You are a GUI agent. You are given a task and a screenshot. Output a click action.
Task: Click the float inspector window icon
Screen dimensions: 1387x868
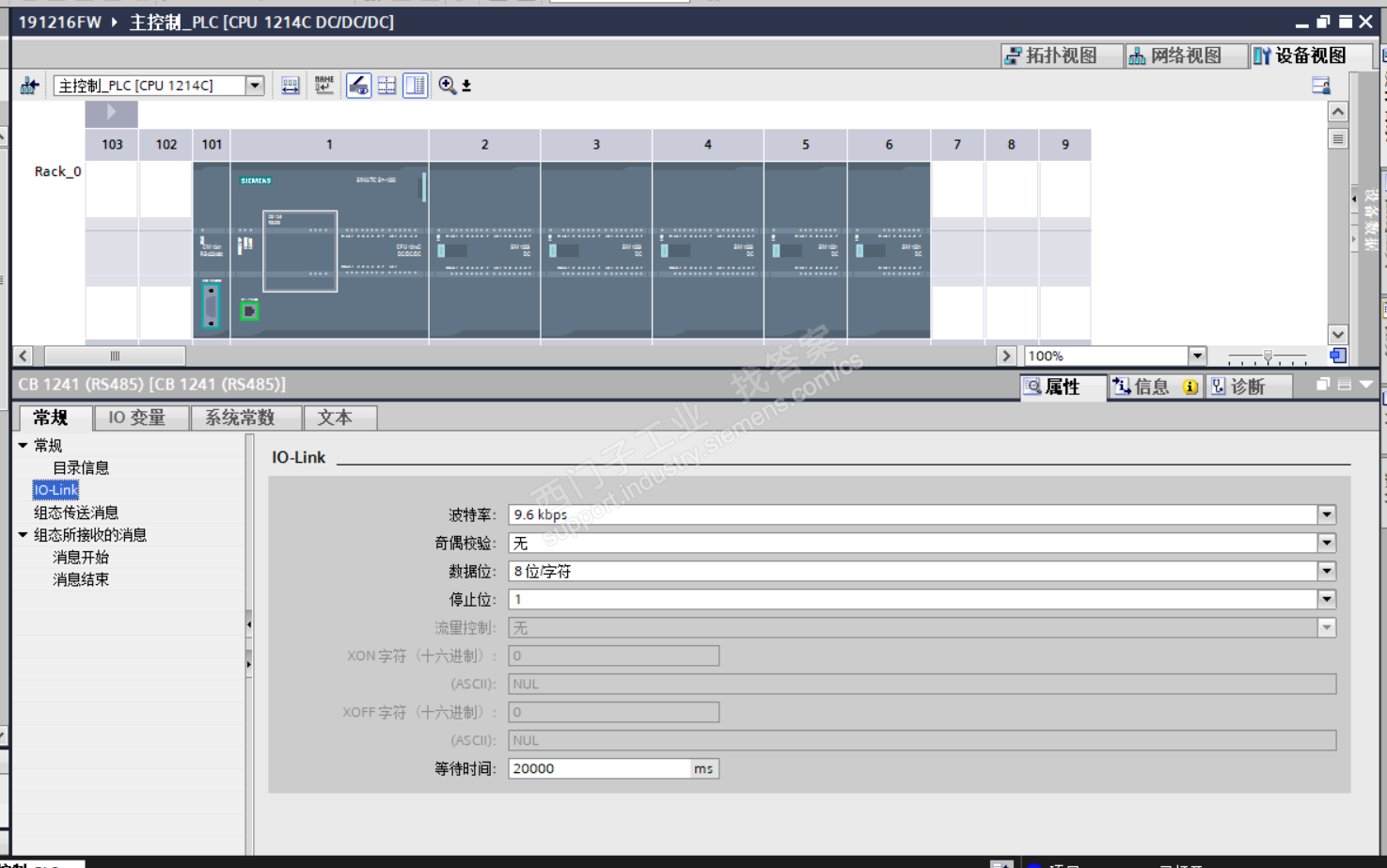tap(1323, 385)
